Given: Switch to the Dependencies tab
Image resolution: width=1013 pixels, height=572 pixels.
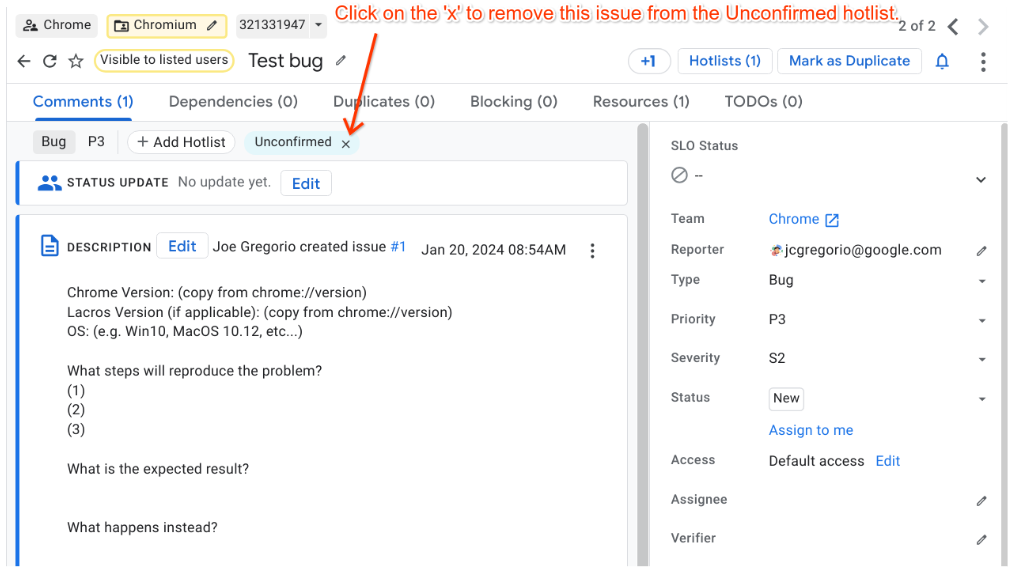Looking at the screenshot, I should pyautogui.click(x=233, y=102).
